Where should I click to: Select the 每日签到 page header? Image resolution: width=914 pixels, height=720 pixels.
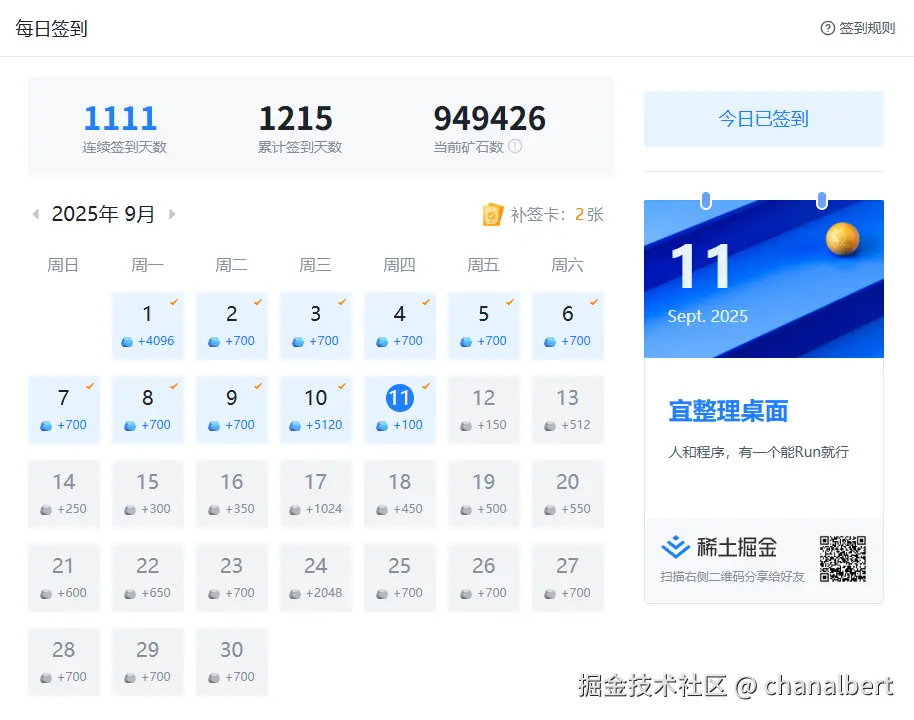(50, 28)
